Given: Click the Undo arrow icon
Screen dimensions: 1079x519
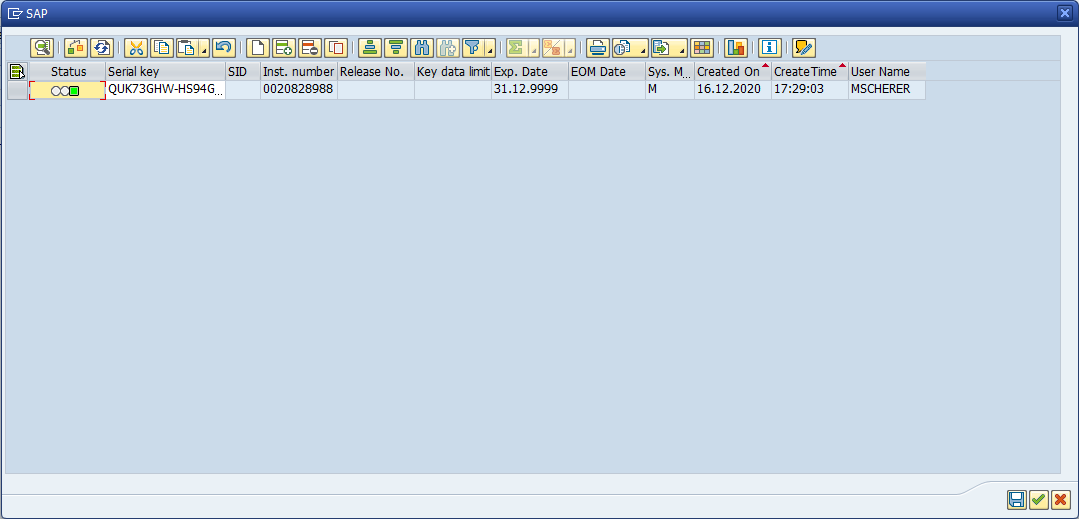Looking at the screenshot, I should coord(223,47).
